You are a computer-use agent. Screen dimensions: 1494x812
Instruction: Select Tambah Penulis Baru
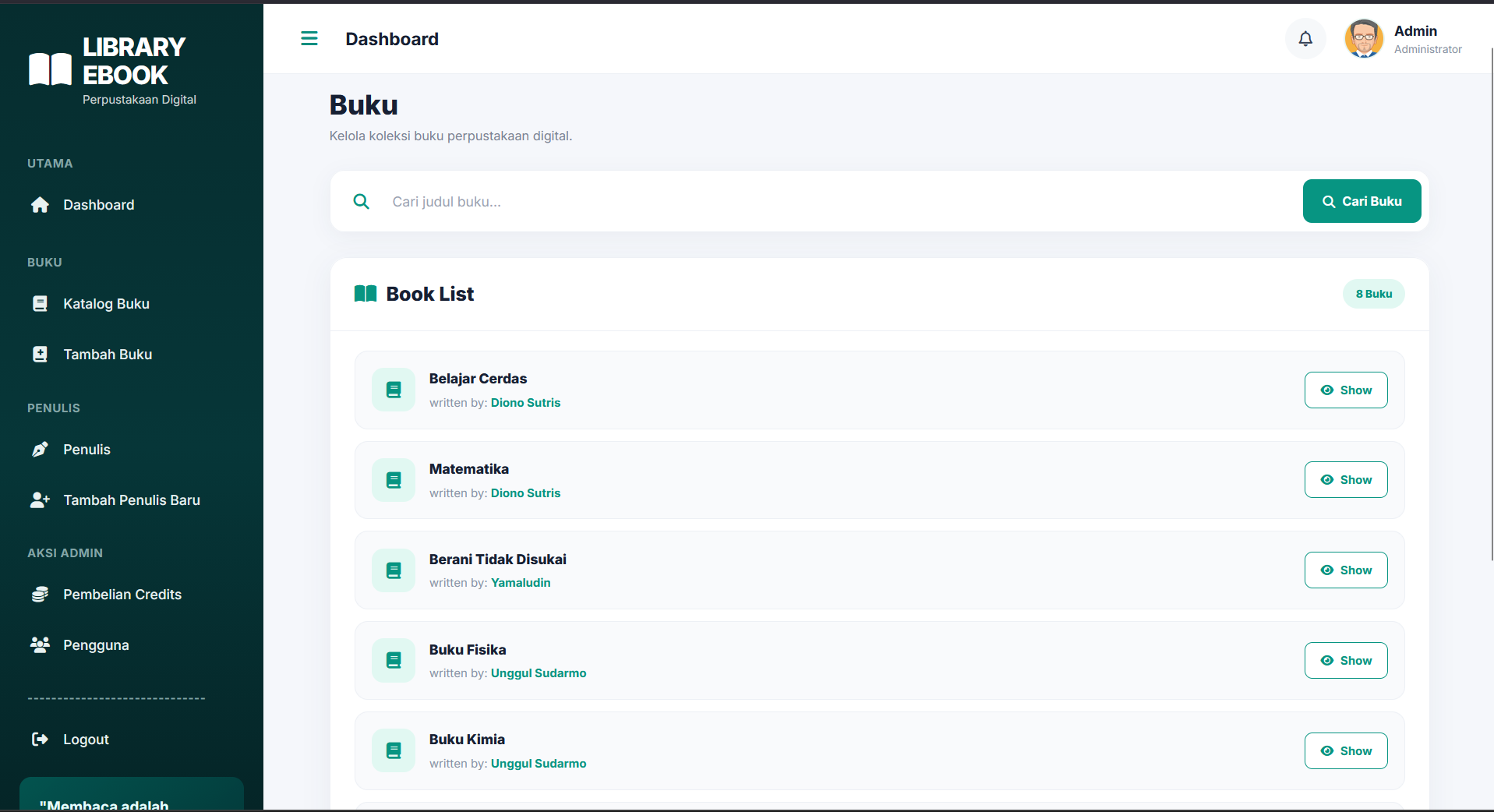[131, 500]
